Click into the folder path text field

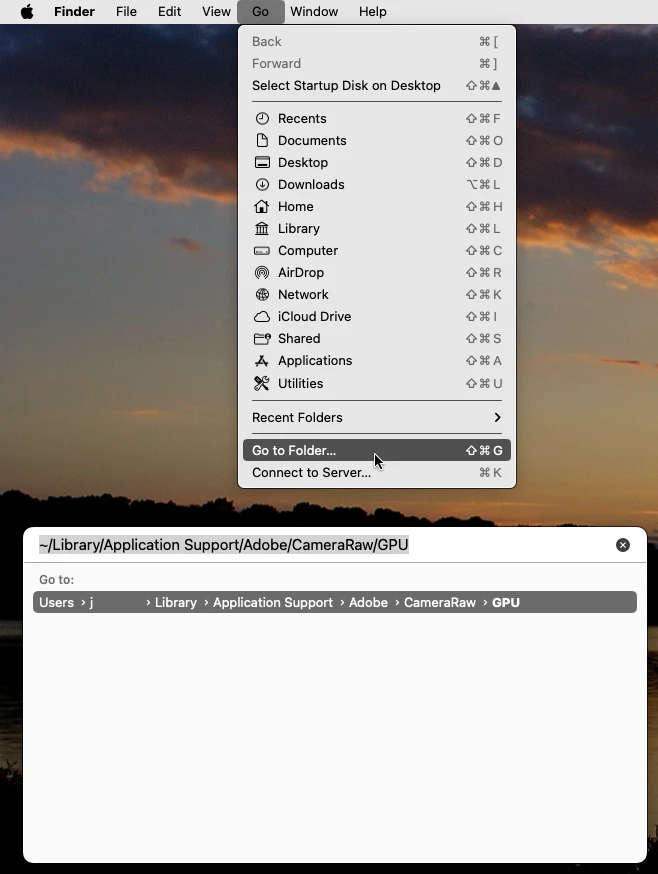tap(323, 545)
